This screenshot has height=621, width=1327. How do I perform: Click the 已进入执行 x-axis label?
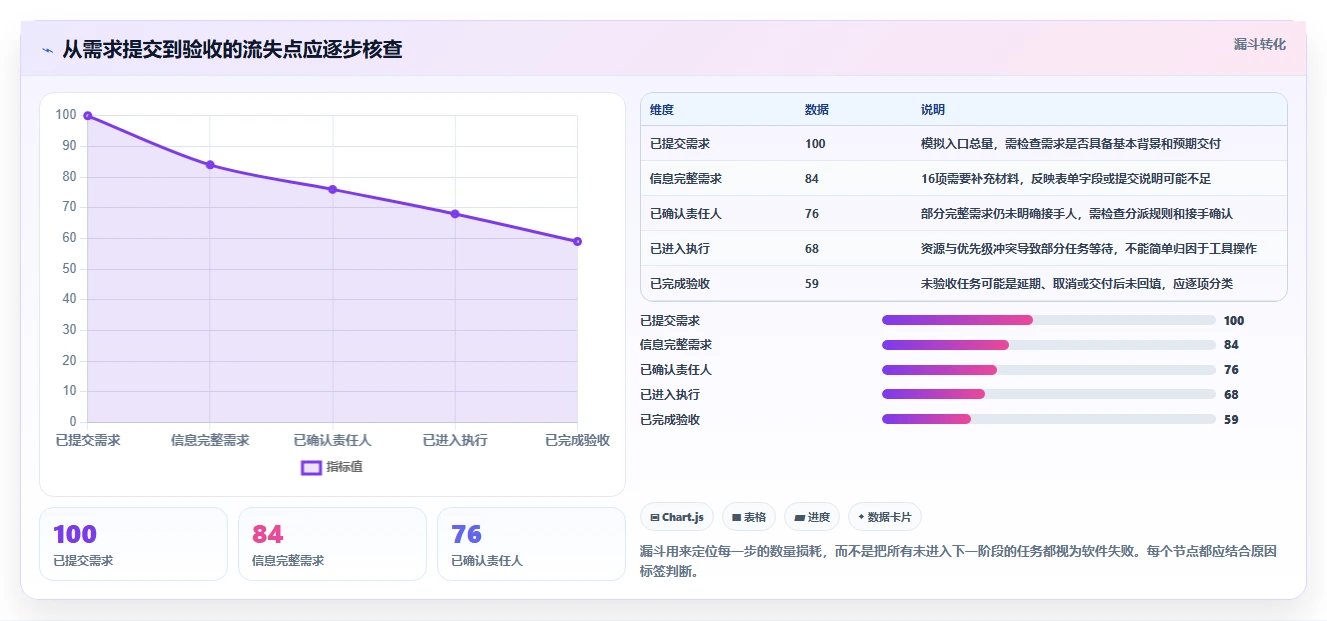coord(455,440)
